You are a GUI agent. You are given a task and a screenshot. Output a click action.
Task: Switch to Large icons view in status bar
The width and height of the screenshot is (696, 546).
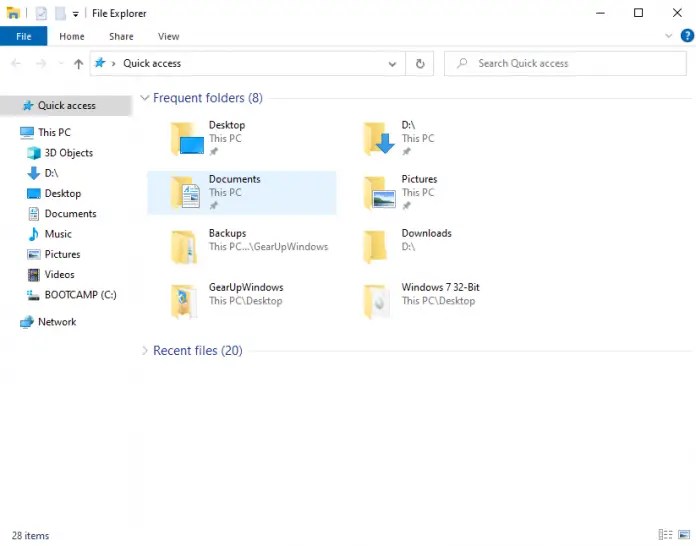tap(684, 535)
